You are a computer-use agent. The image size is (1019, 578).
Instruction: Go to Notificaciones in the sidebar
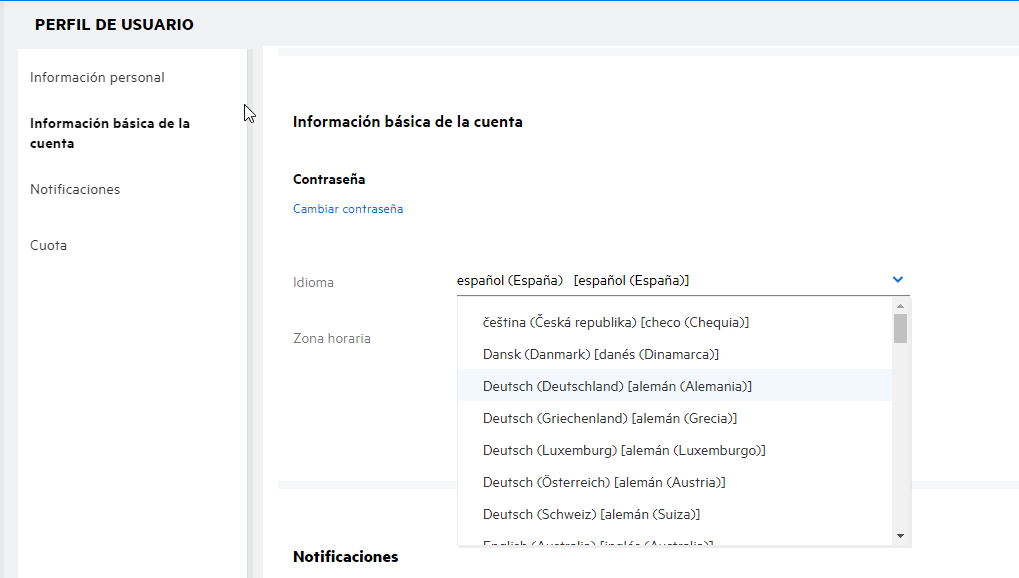pyautogui.click(x=75, y=189)
